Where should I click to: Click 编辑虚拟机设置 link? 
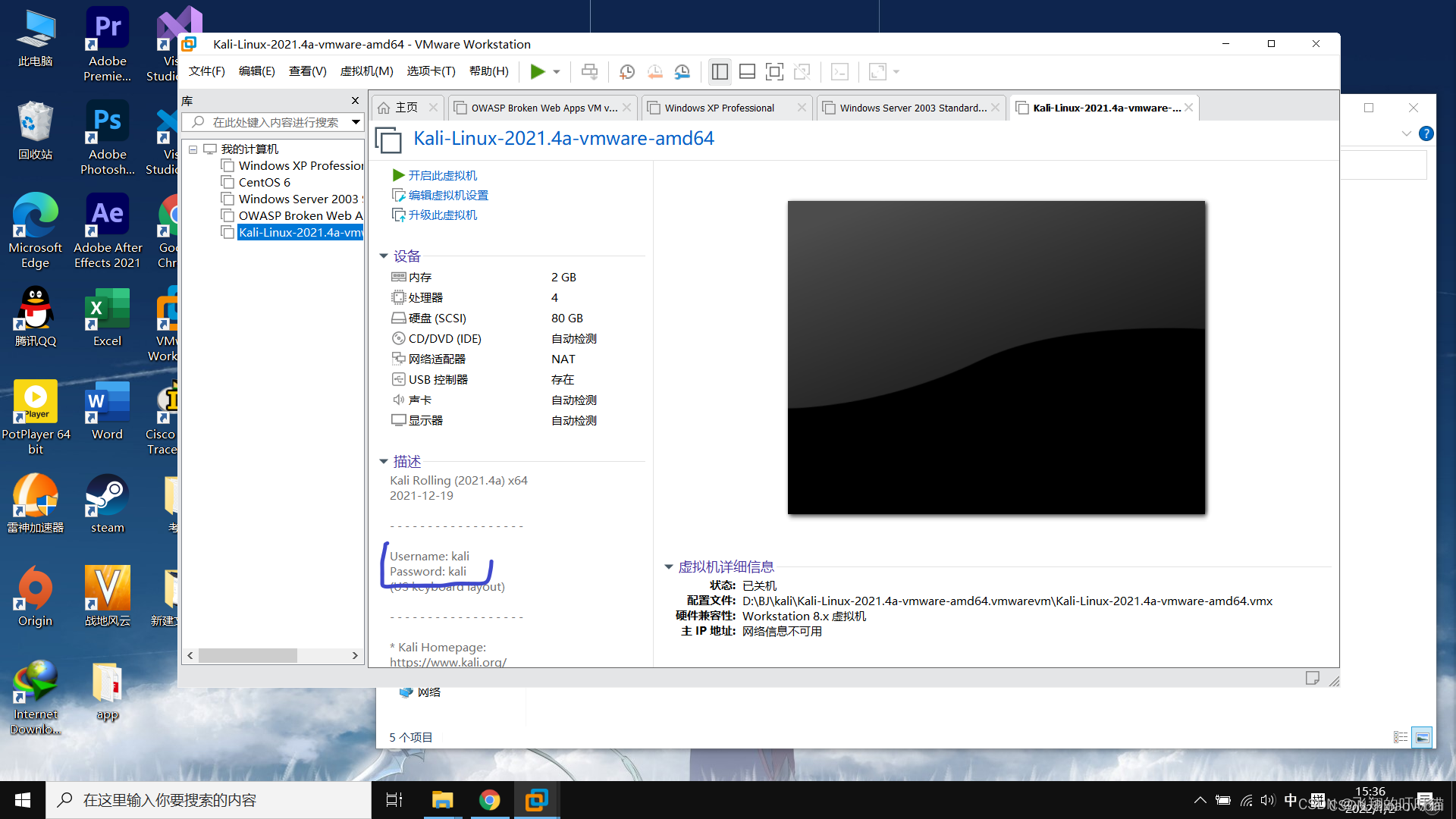pyautogui.click(x=447, y=195)
